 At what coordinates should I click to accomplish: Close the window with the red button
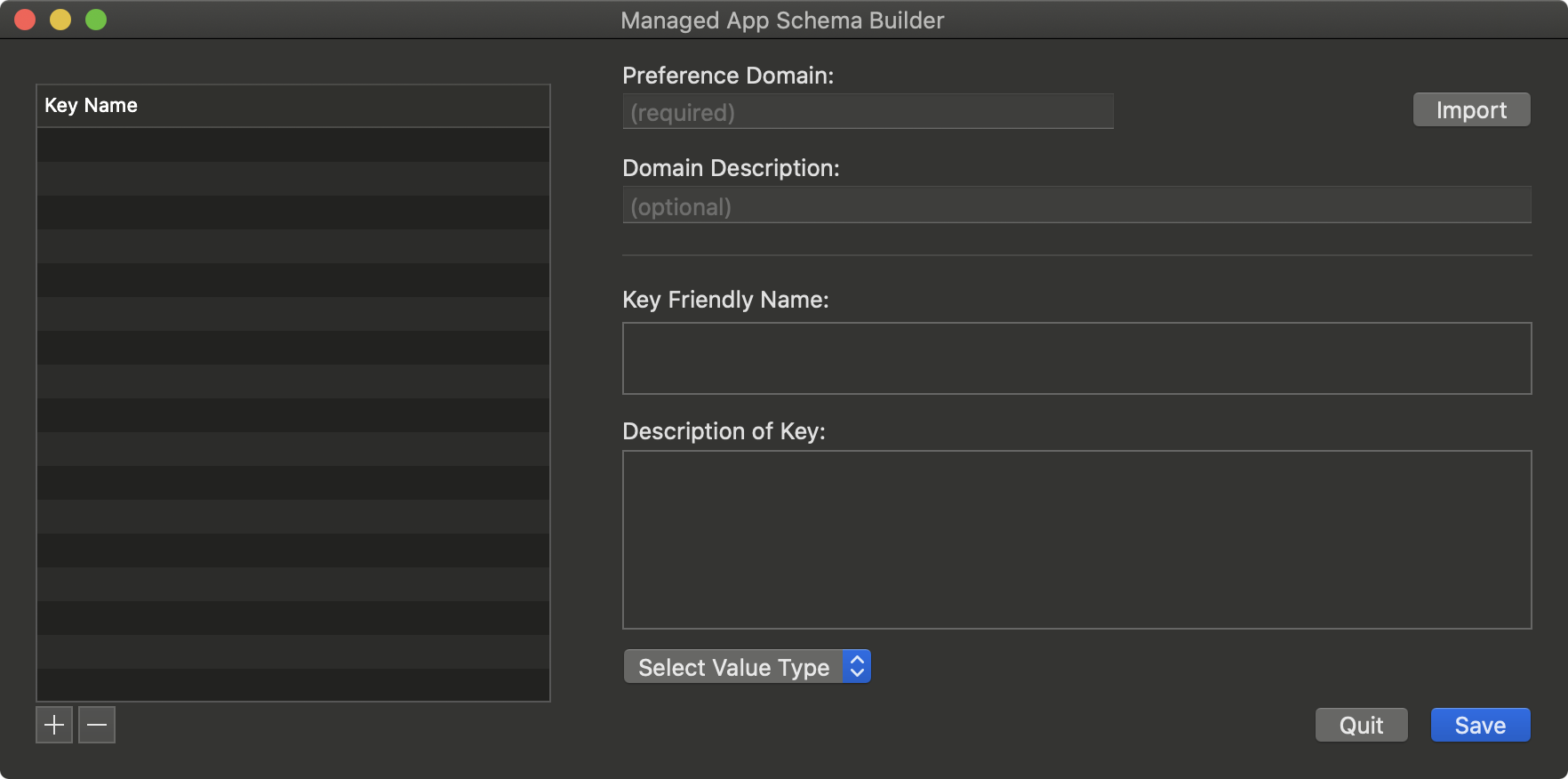pos(25,20)
